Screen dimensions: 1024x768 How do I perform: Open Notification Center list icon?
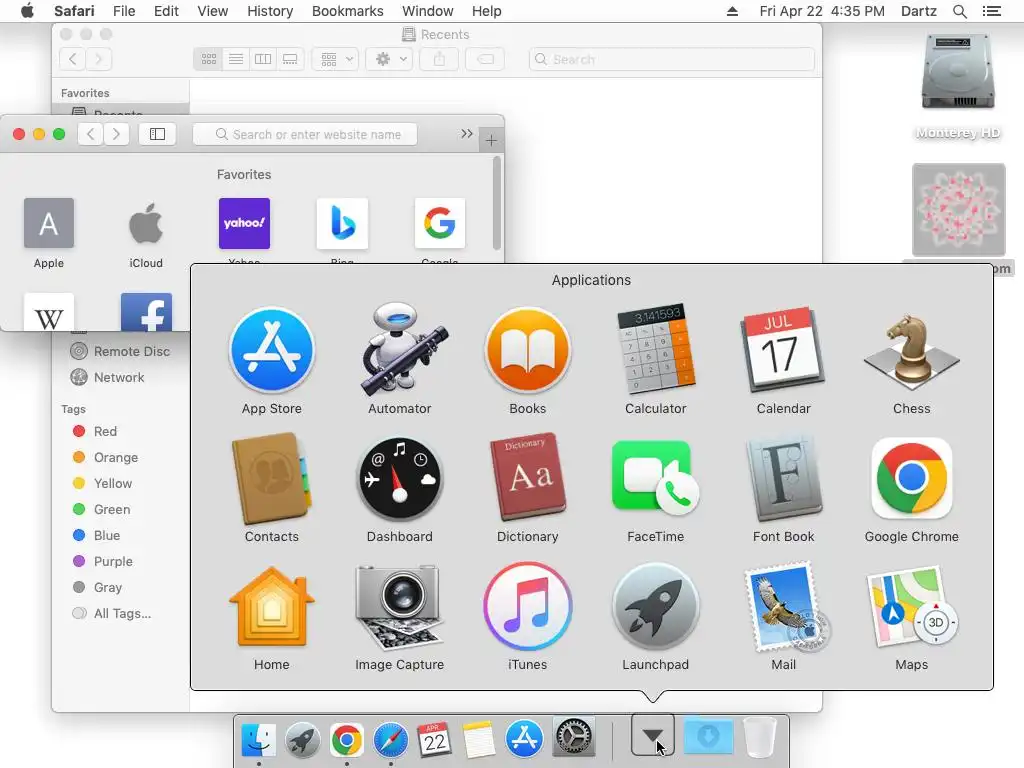[991, 11]
